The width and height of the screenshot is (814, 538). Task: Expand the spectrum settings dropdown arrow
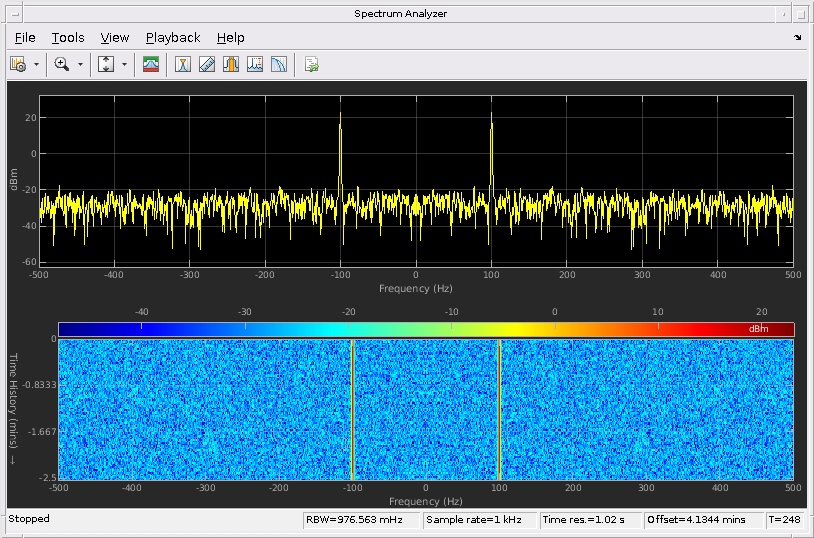coord(37,64)
